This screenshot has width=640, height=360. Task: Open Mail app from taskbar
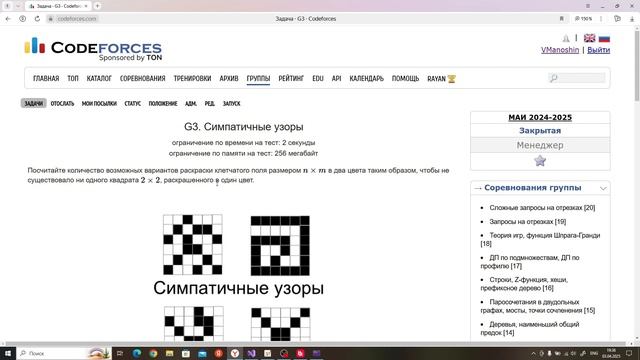[x=202, y=353]
